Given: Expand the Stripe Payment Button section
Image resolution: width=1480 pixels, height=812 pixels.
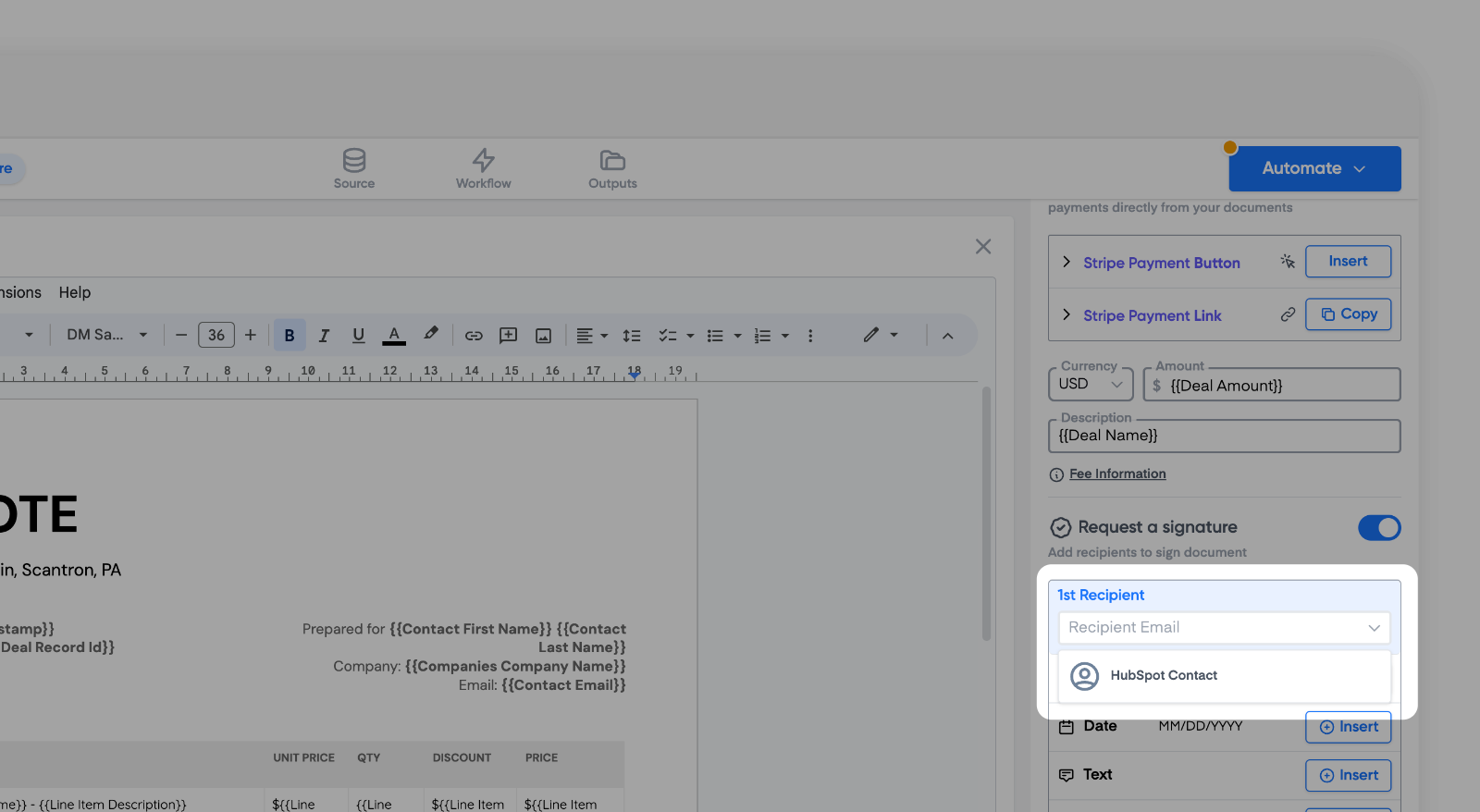Looking at the screenshot, I should (1067, 263).
